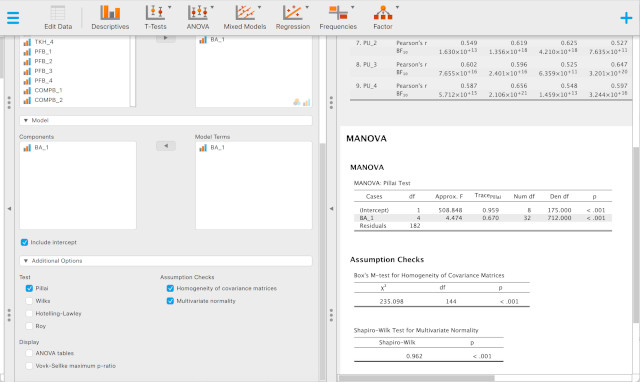640x382 pixels.
Task: Open the Mixed Models menu
Action: [245, 18]
